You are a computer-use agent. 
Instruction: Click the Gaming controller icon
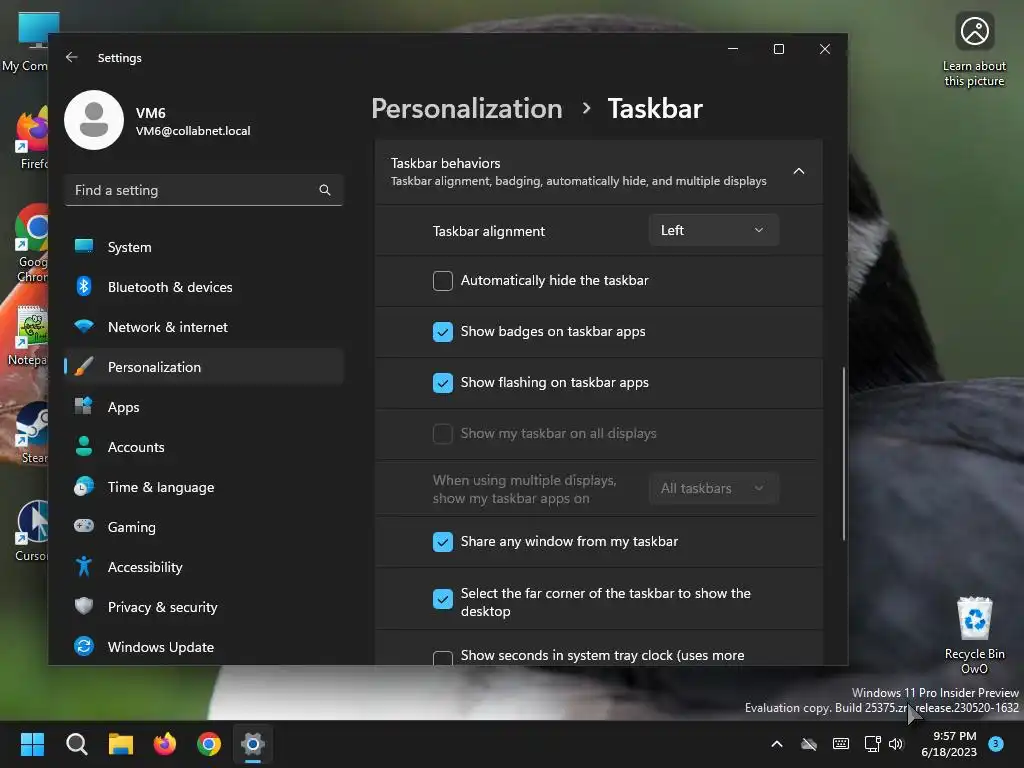[x=84, y=526]
